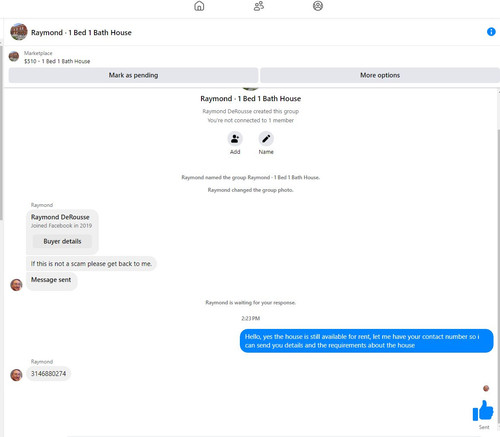This screenshot has height=437, width=500.
Task: Click the 'Raymond is waiting for your response' notice
Action: (250, 303)
